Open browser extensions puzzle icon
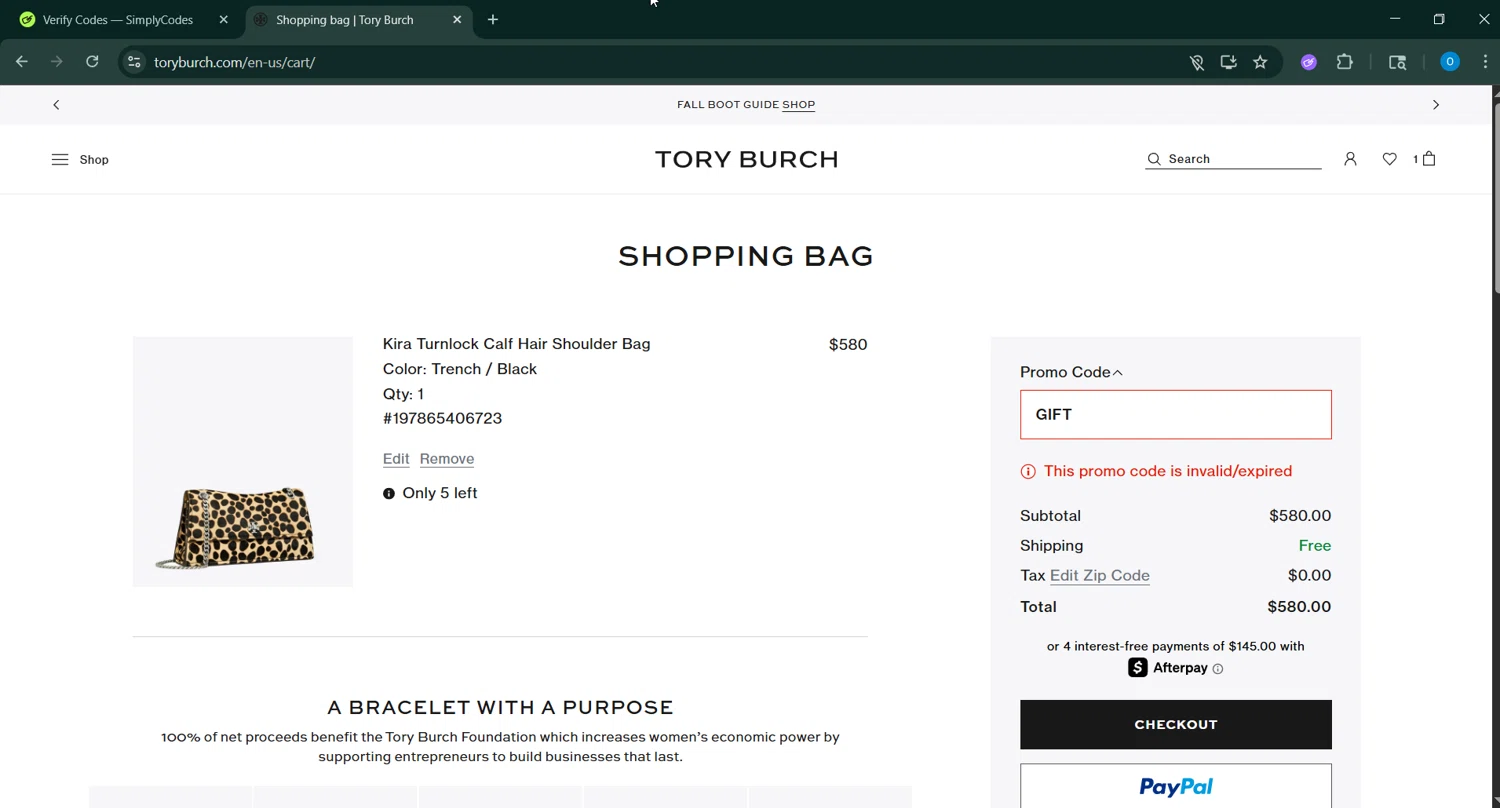This screenshot has width=1500, height=808. [1345, 62]
